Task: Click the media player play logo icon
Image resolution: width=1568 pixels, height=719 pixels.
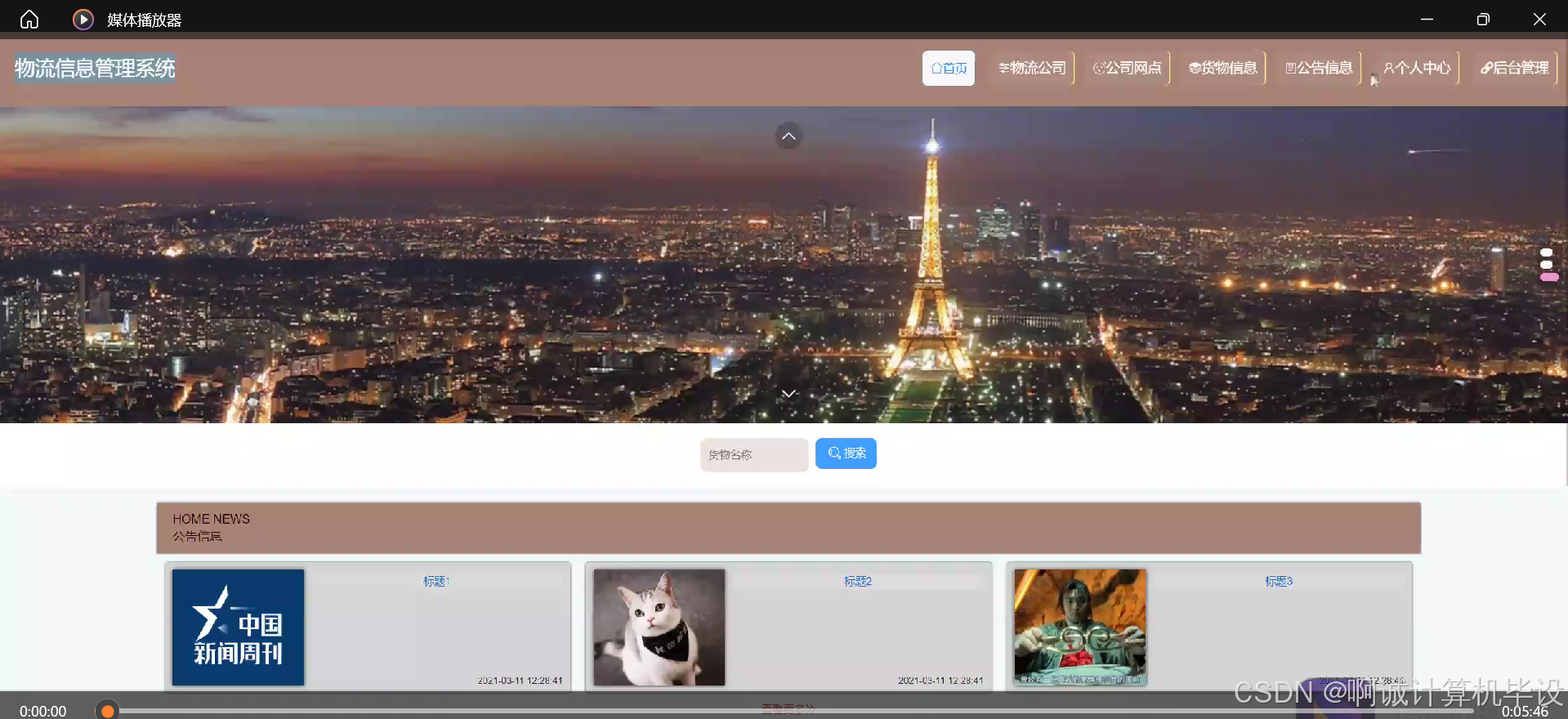Action: pyautogui.click(x=83, y=19)
